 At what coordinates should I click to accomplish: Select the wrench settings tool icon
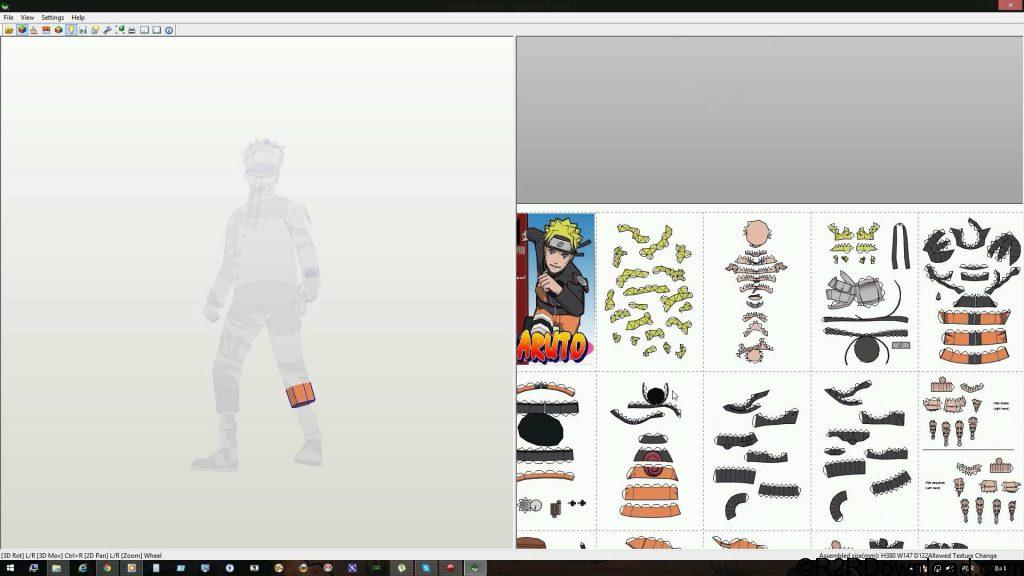pyautogui.click(x=108, y=30)
